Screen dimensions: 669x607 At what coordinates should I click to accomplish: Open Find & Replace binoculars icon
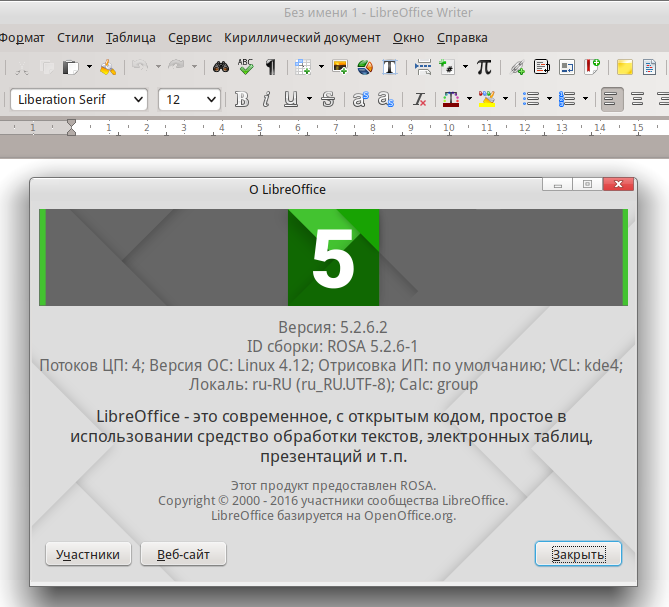tap(221, 67)
